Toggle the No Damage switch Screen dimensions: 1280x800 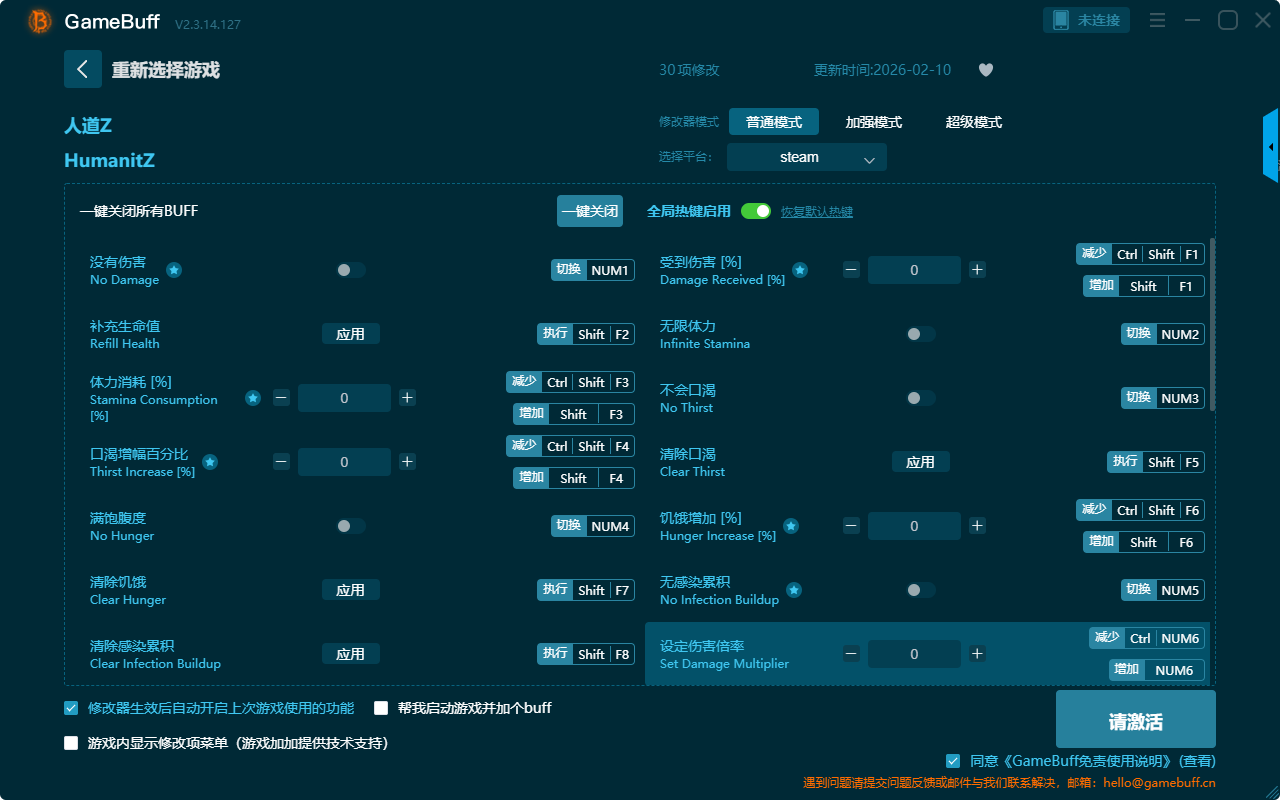pyautogui.click(x=350, y=270)
